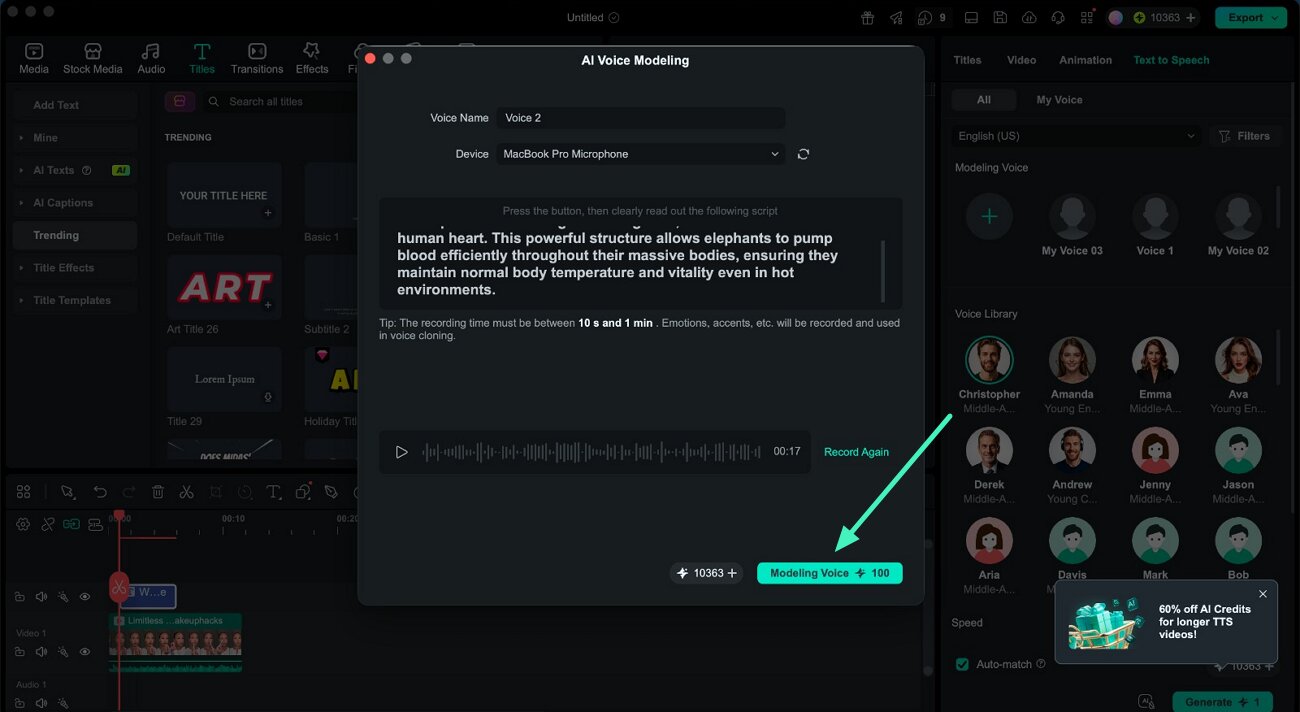Switch to the Video tab in right panel
Viewport: 1300px width, 712px height.
coord(1021,60)
